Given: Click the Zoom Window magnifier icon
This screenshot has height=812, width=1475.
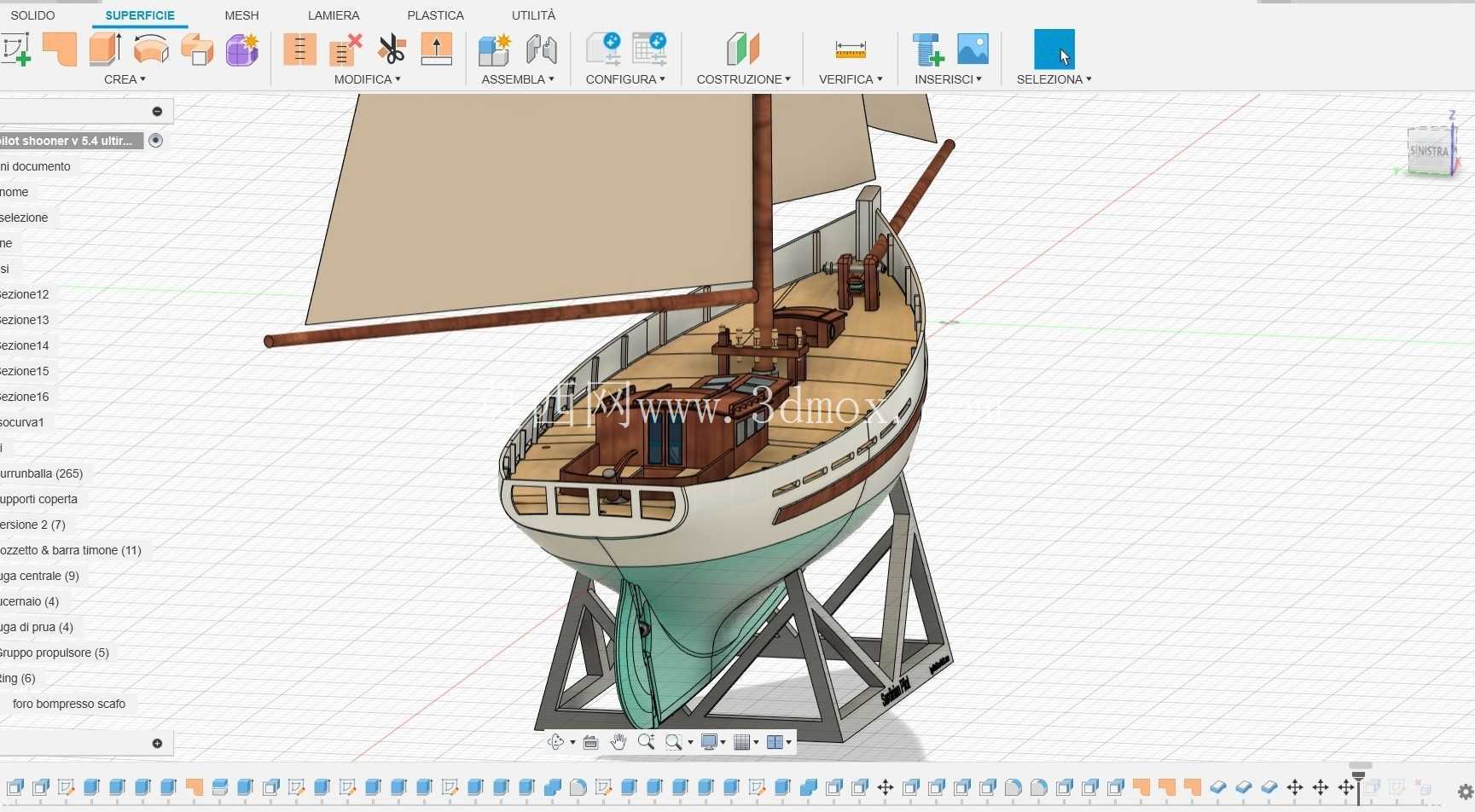Looking at the screenshot, I should pyautogui.click(x=674, y=742).
